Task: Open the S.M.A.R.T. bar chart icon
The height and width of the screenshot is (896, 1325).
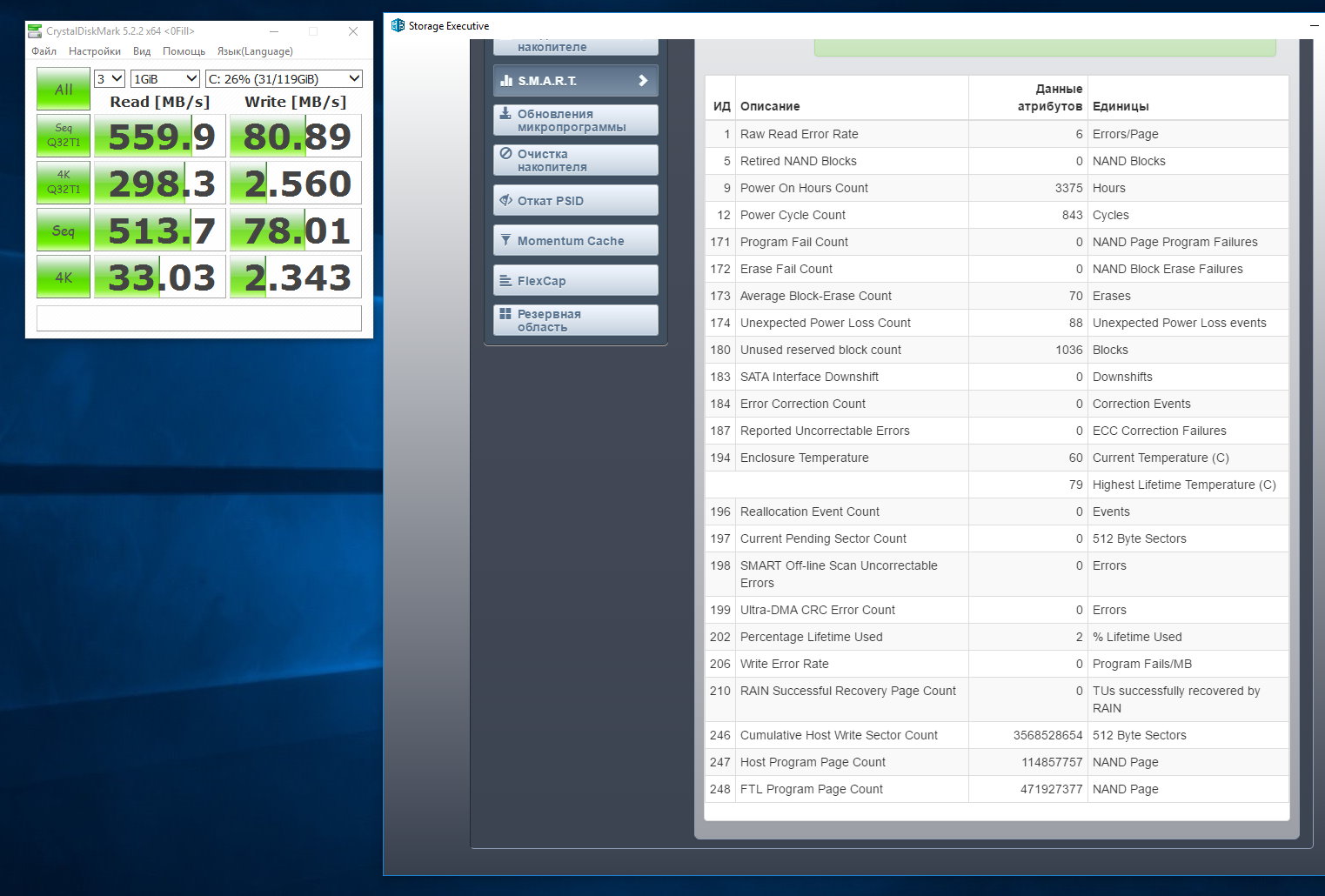Action: point(506,80)
